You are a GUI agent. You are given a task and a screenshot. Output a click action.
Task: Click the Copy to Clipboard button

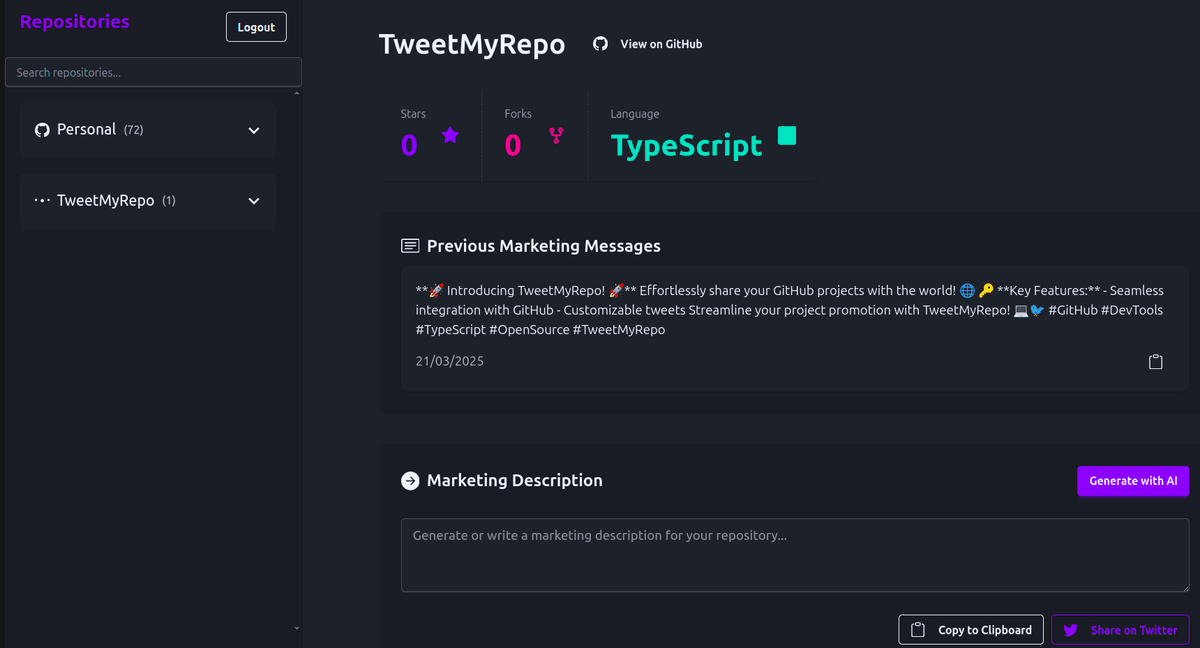971,630
